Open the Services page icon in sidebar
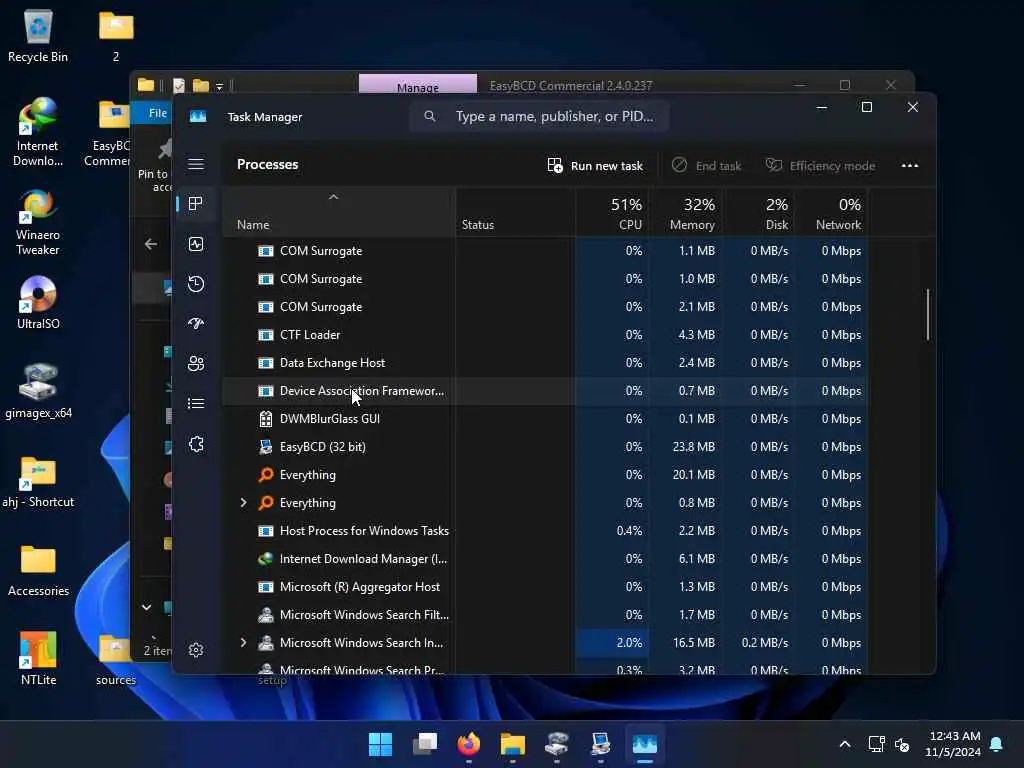Viewport: 1024px width, 768px height. pos(196,444)
